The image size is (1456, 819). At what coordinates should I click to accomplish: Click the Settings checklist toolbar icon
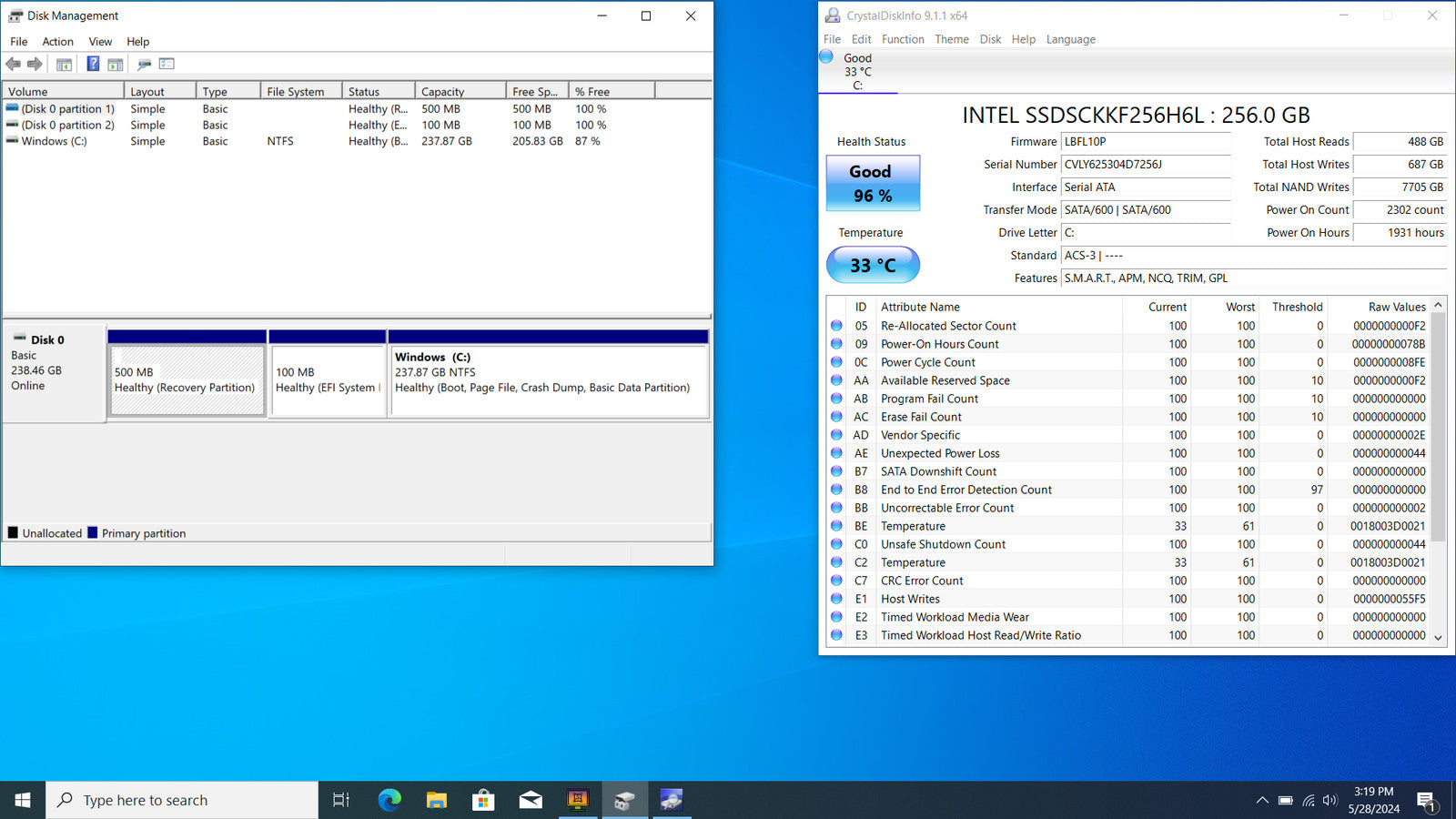[167, 64]
